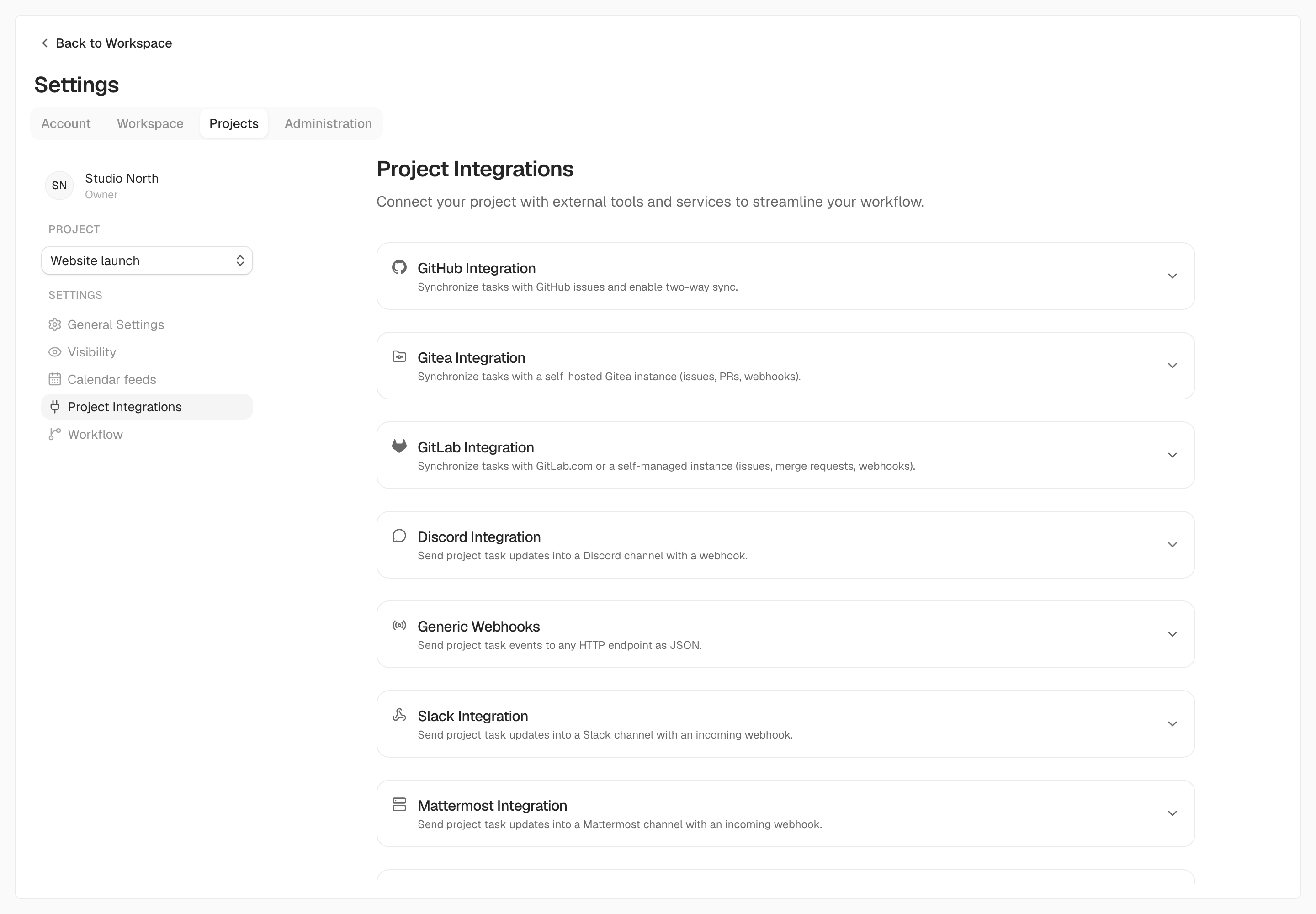Click the Mattermost Integration title
1316x914 pixels.
492,806
